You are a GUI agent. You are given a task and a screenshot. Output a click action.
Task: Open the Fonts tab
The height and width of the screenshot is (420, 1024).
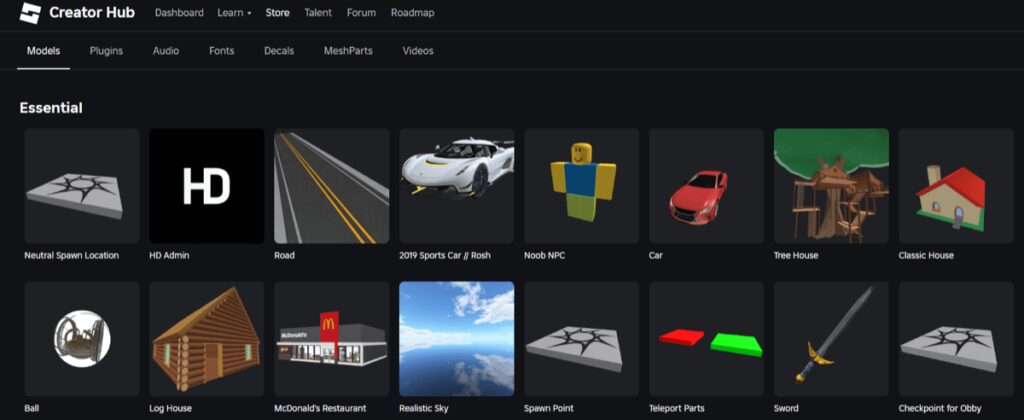coord(221,50)
